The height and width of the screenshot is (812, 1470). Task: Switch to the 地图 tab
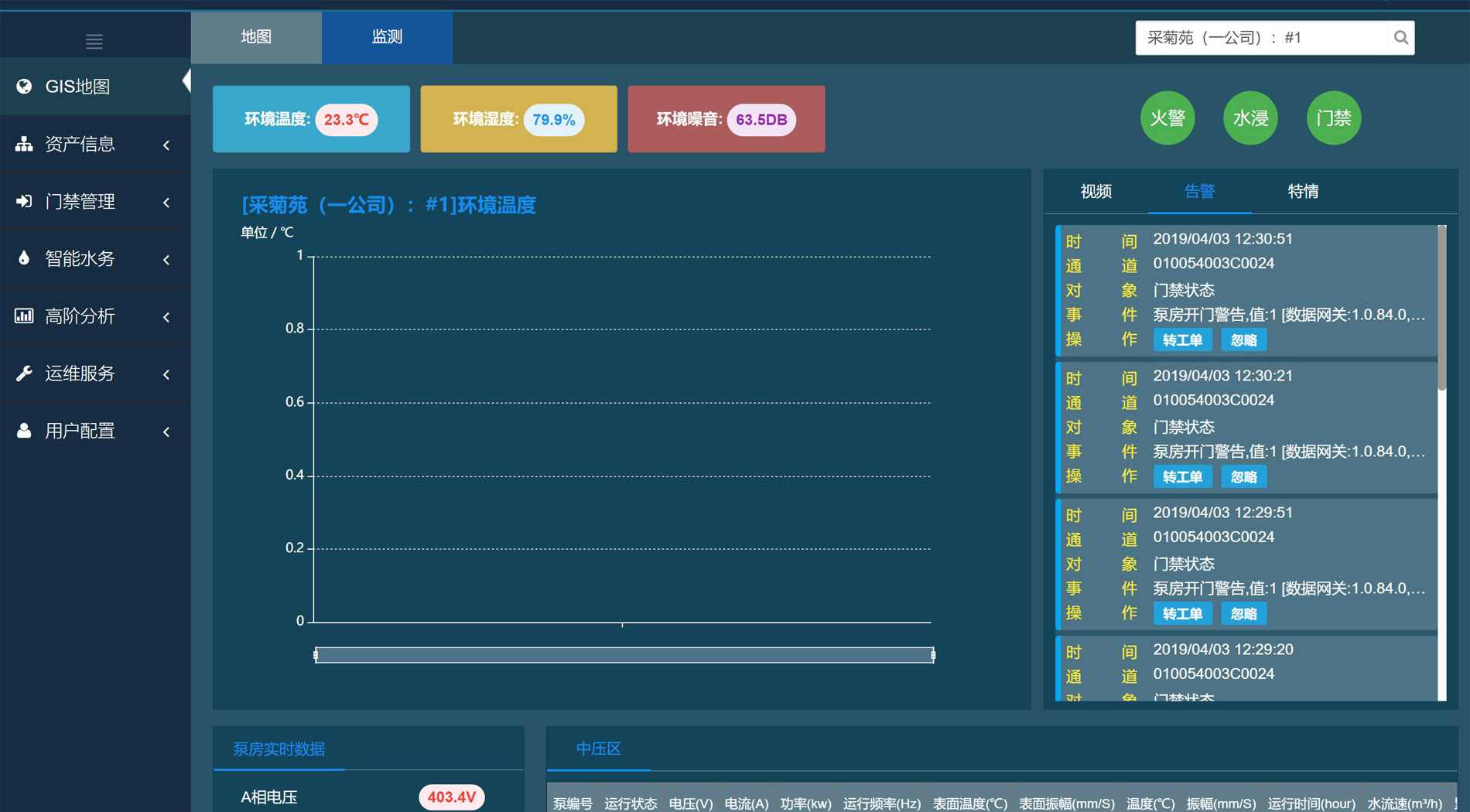pyautogui.click(x=256, y=37)
